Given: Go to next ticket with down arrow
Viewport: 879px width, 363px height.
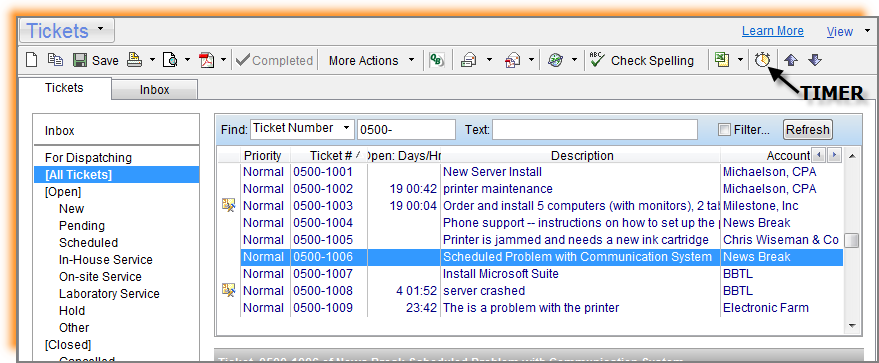Looking at the screenshot, I should click(x=815, y=60).
